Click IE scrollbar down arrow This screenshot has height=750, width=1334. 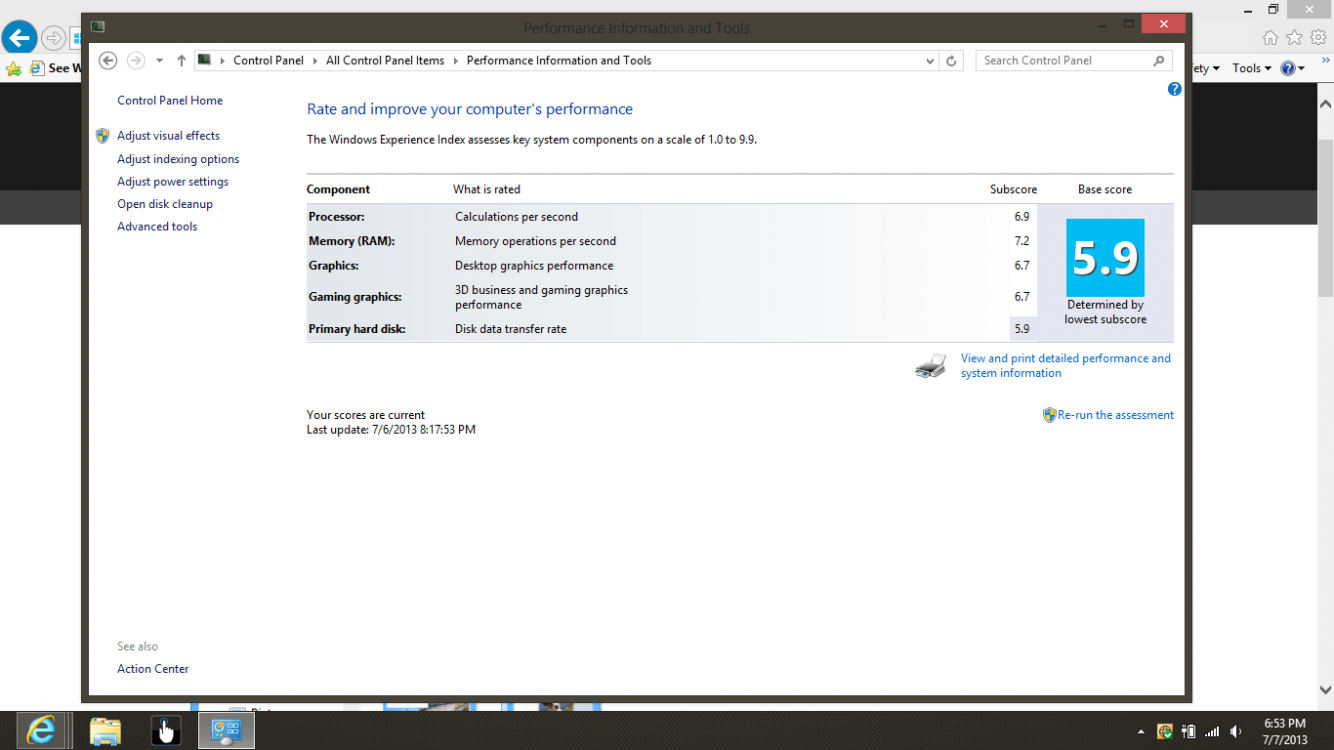1325,690
